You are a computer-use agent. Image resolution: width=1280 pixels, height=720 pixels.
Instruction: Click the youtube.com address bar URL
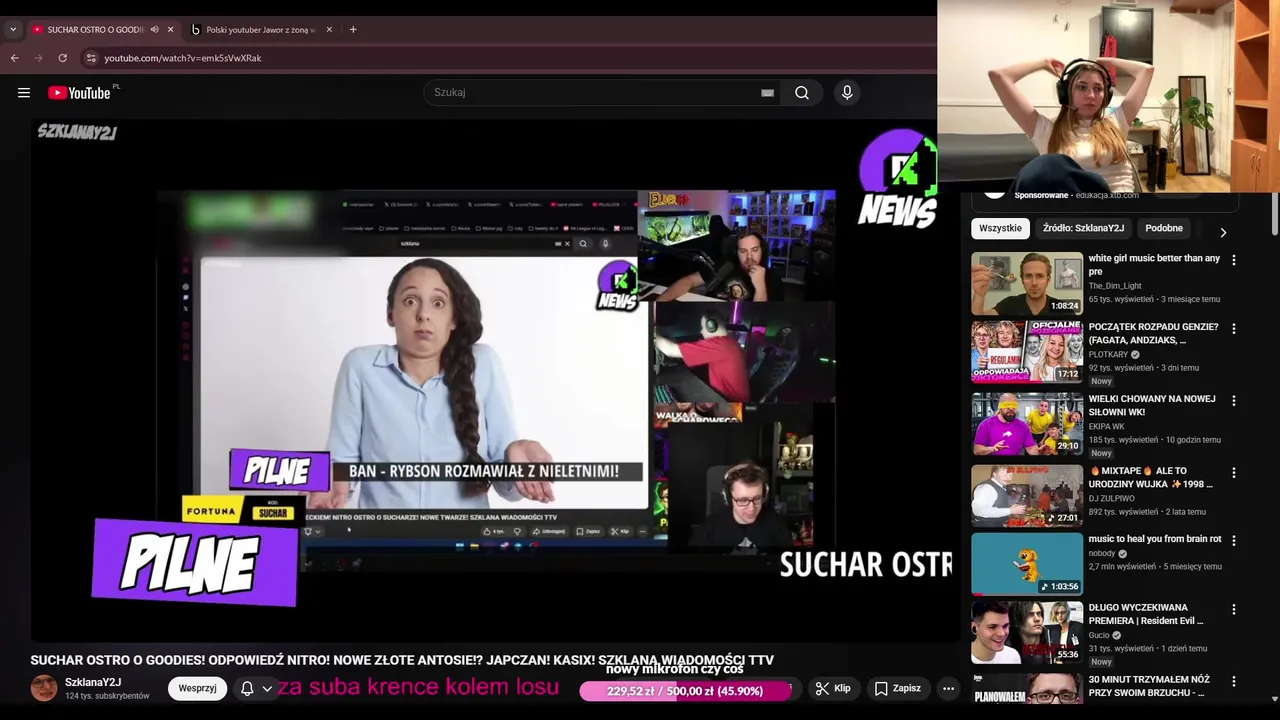[183, 58]
